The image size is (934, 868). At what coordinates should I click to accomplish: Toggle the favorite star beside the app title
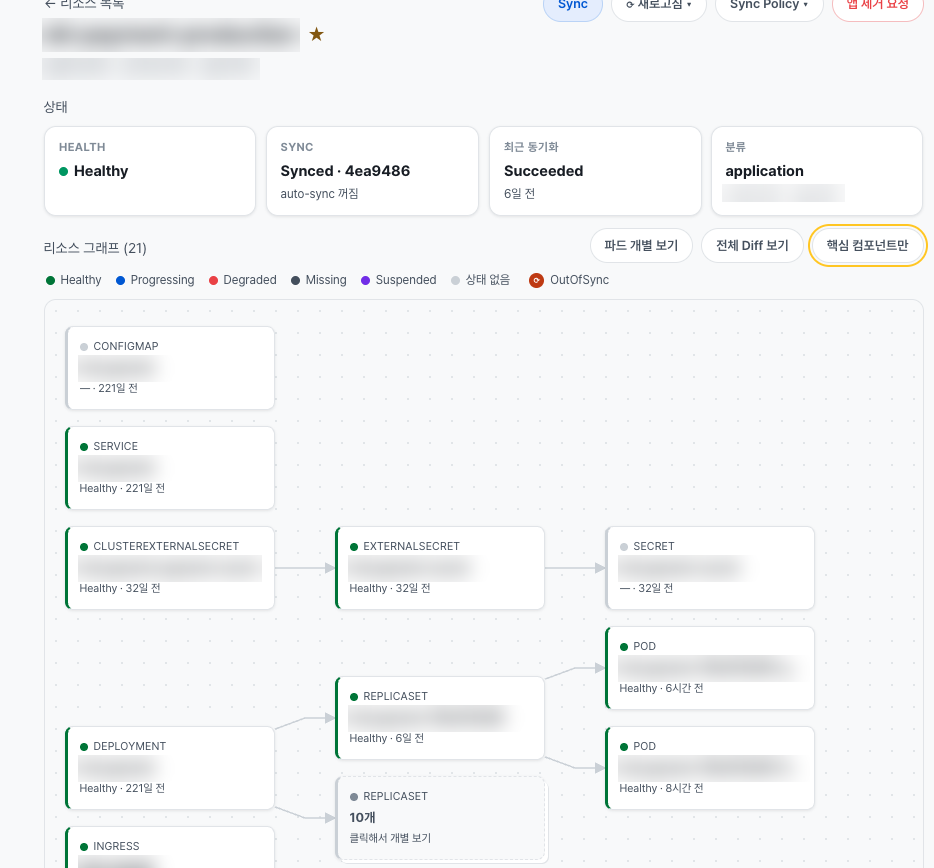tap(316, 35)
